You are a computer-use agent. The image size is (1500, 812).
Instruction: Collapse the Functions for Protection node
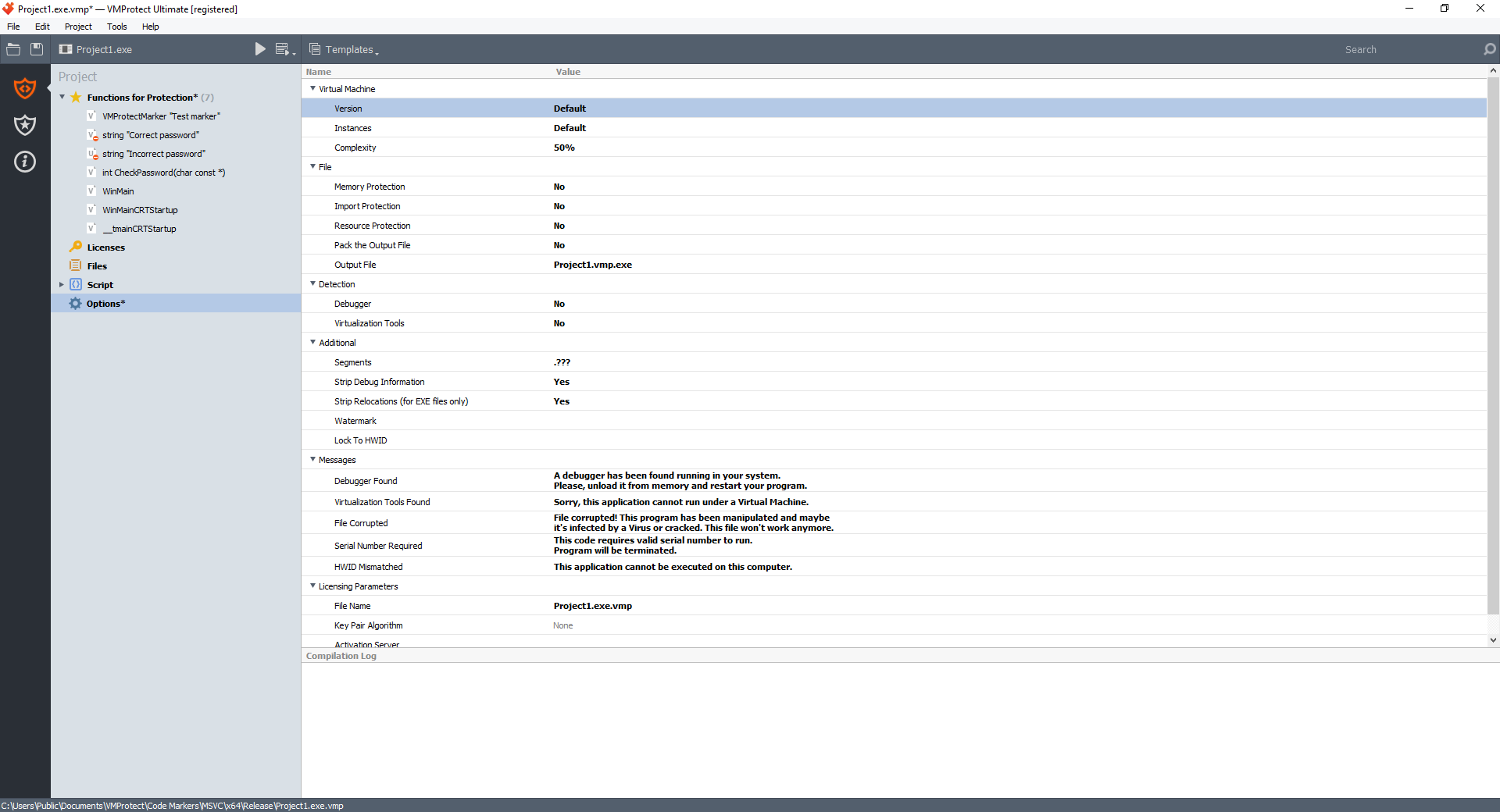(62, 98)
